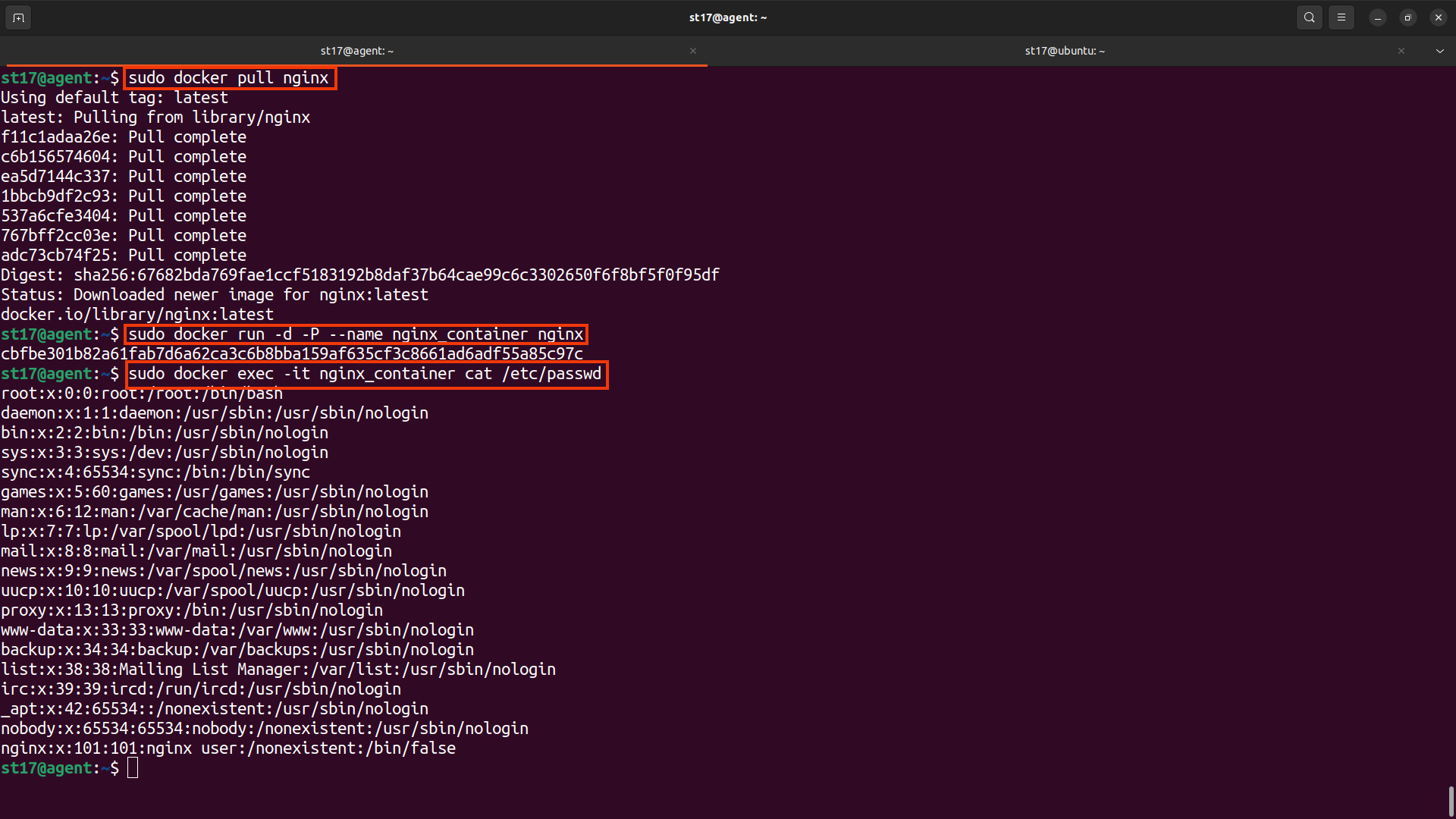Click the 'mail:x:8:8' passwd entry
This screenshot has width=1456, height=819.
(x=196, y=551)
